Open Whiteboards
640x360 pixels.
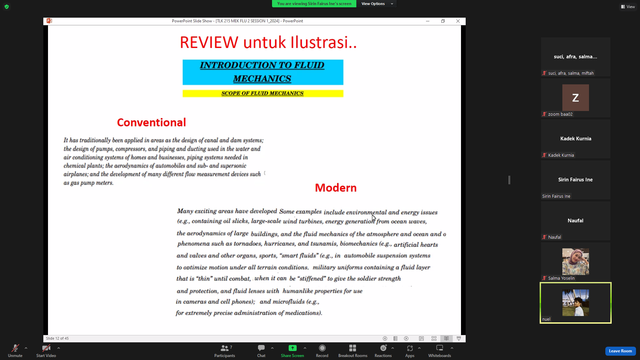pyautogui.click(x=440, y=350)
